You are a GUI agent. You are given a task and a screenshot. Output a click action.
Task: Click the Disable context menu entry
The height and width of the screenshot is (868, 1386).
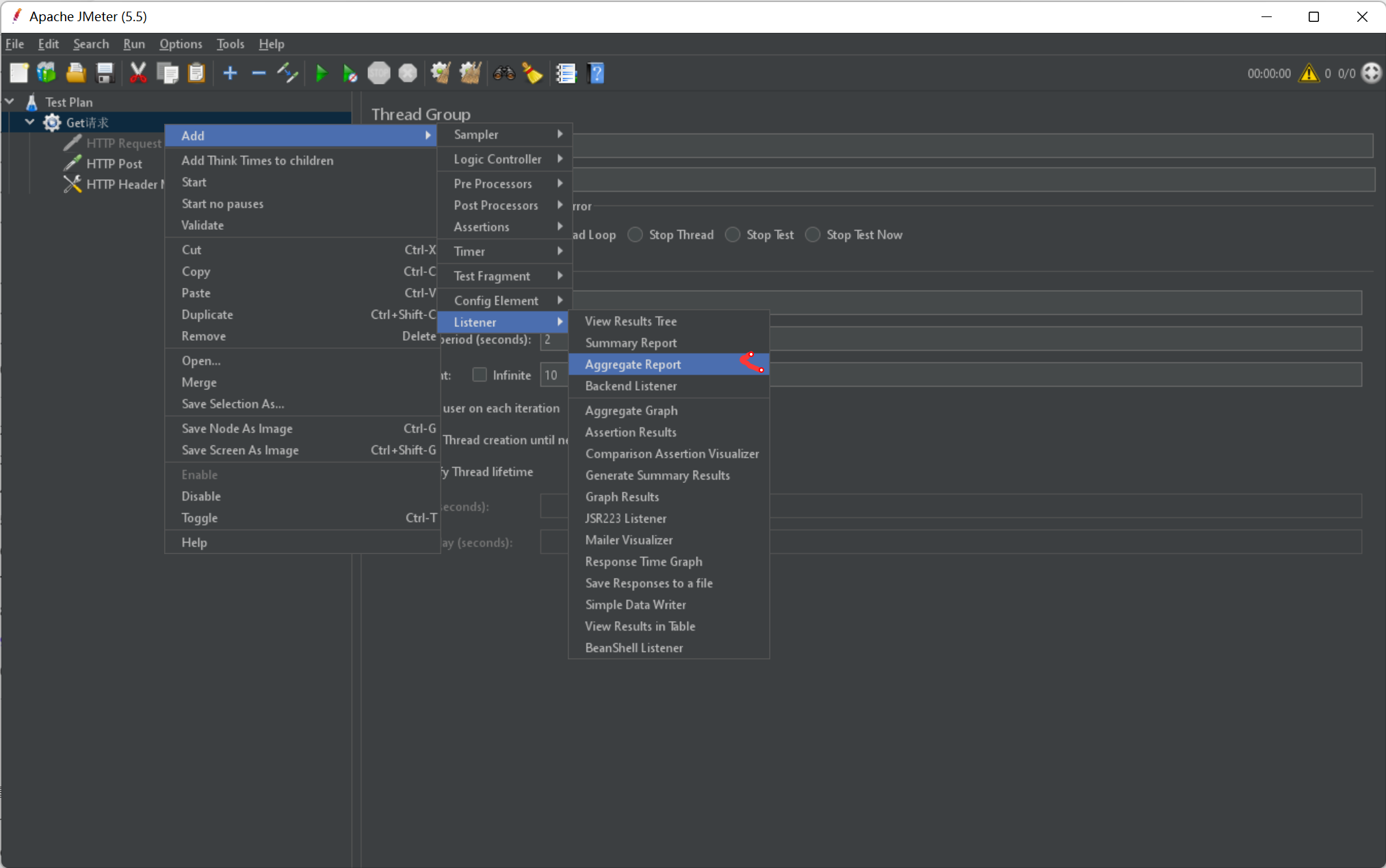click(x=302, y=497)
